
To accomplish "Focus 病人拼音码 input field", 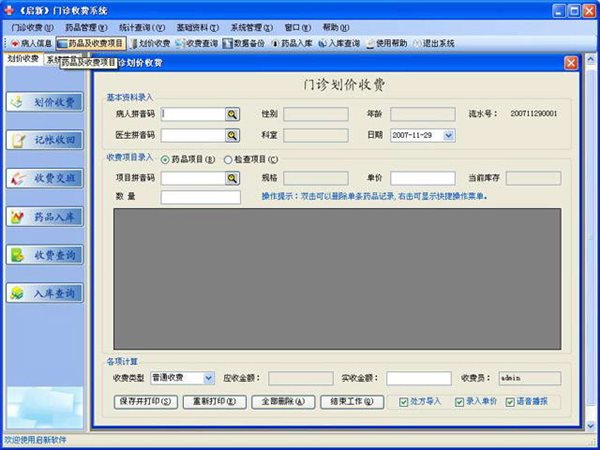I will tap(193, 114).
